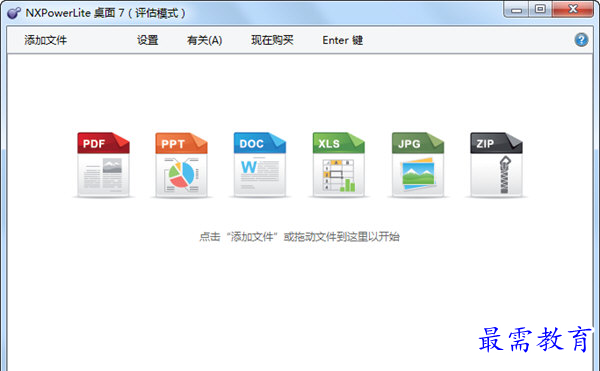Open the 设置 settings menu
Image resolution: width=600 pixels, height=371 pixels.
click(148, 40)
